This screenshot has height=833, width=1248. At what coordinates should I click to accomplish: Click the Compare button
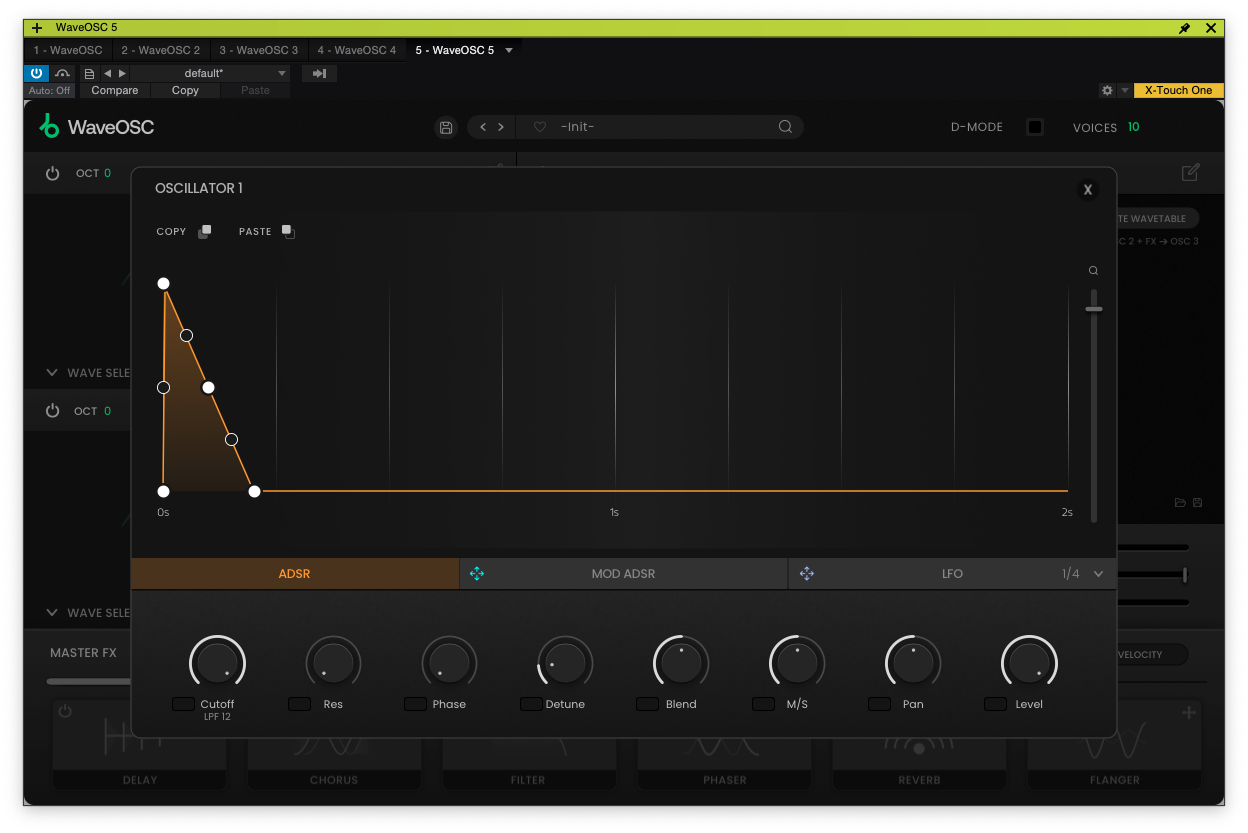(115, 90)
